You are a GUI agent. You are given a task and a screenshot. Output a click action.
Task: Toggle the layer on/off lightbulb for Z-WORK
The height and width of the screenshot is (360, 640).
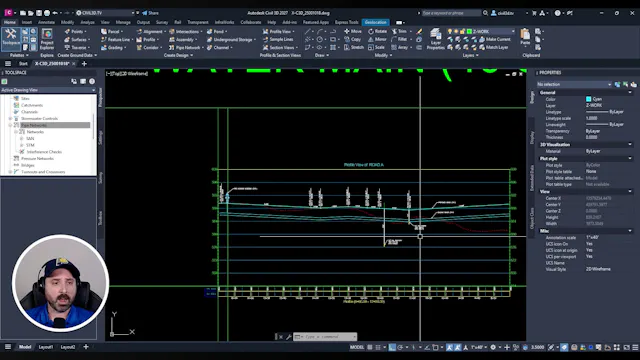point(450,31)
